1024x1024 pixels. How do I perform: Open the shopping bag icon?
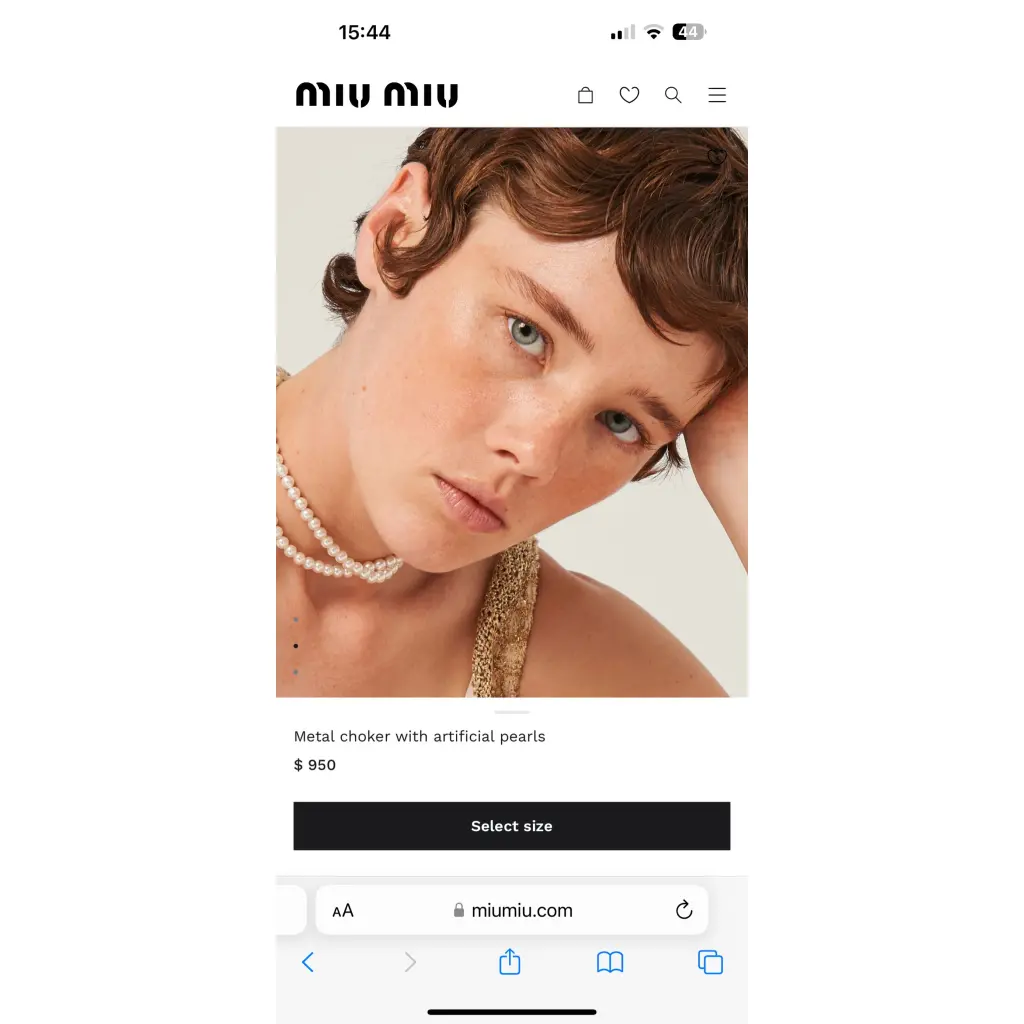pyautogui.click(x=585, y=95)
